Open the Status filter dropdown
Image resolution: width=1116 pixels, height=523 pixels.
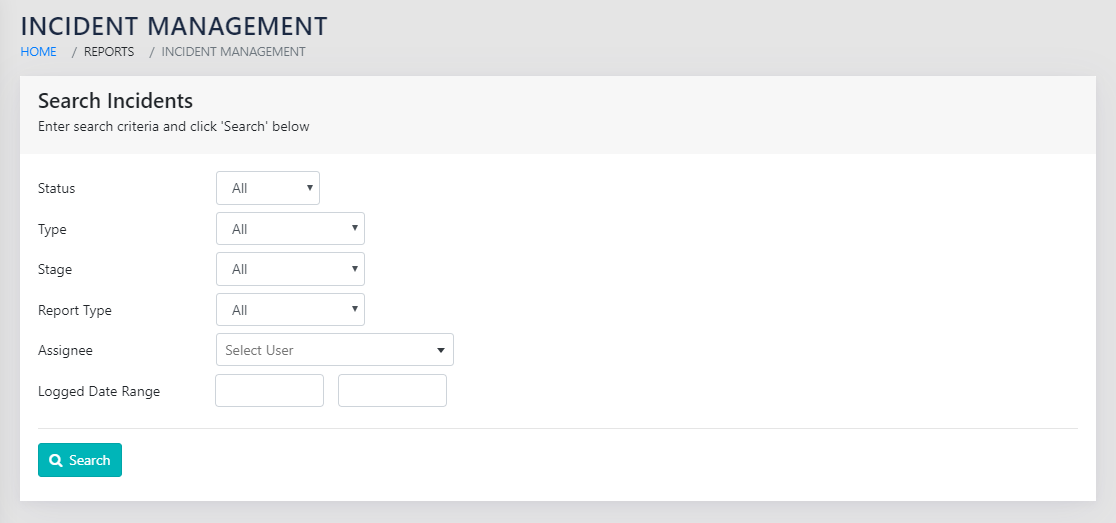[x=267, y=188]
